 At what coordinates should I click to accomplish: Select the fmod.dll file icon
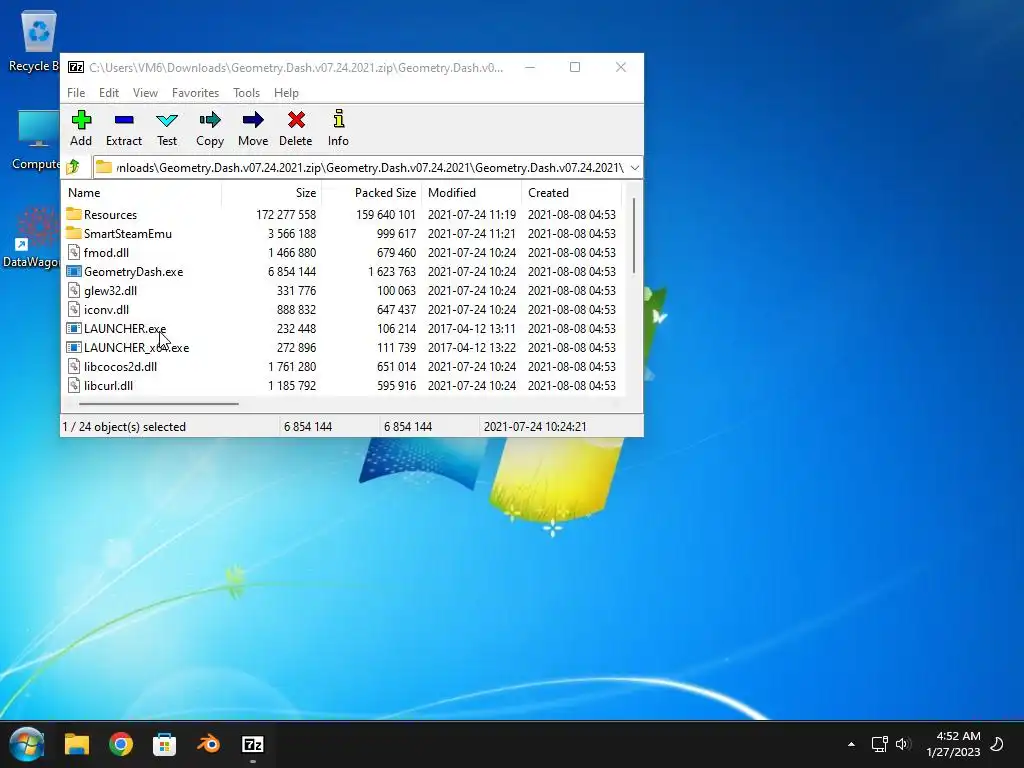[x=74, y=252]
